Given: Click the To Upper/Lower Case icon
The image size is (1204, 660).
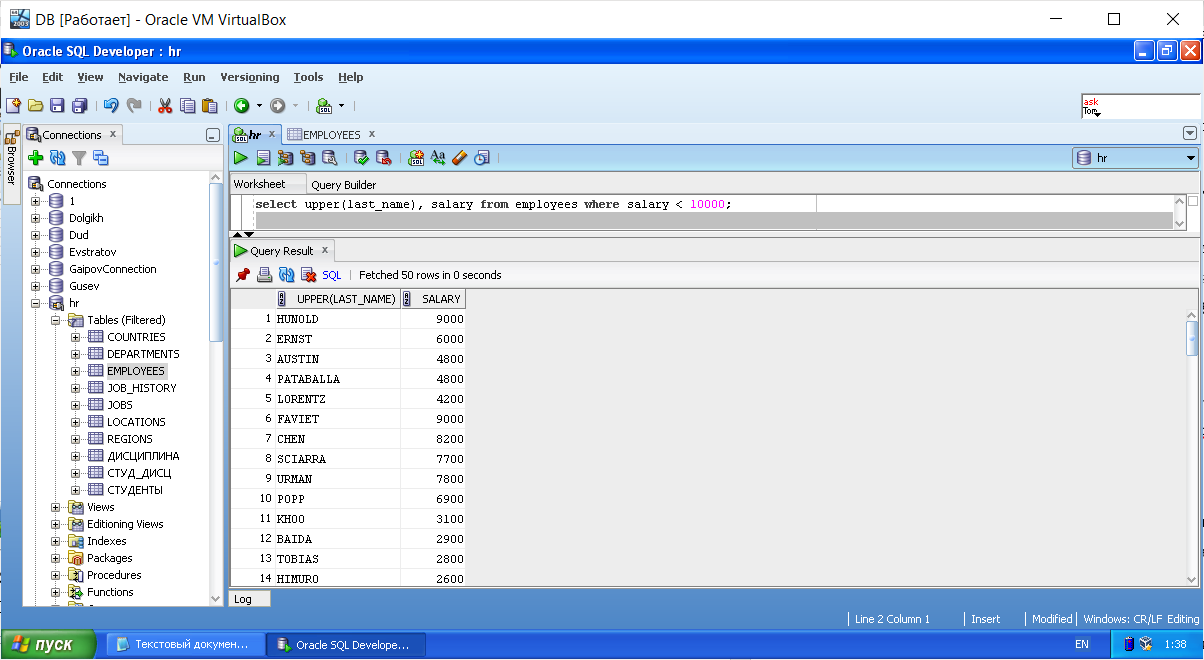Looking at the screenshot, I should click(438, 157).
